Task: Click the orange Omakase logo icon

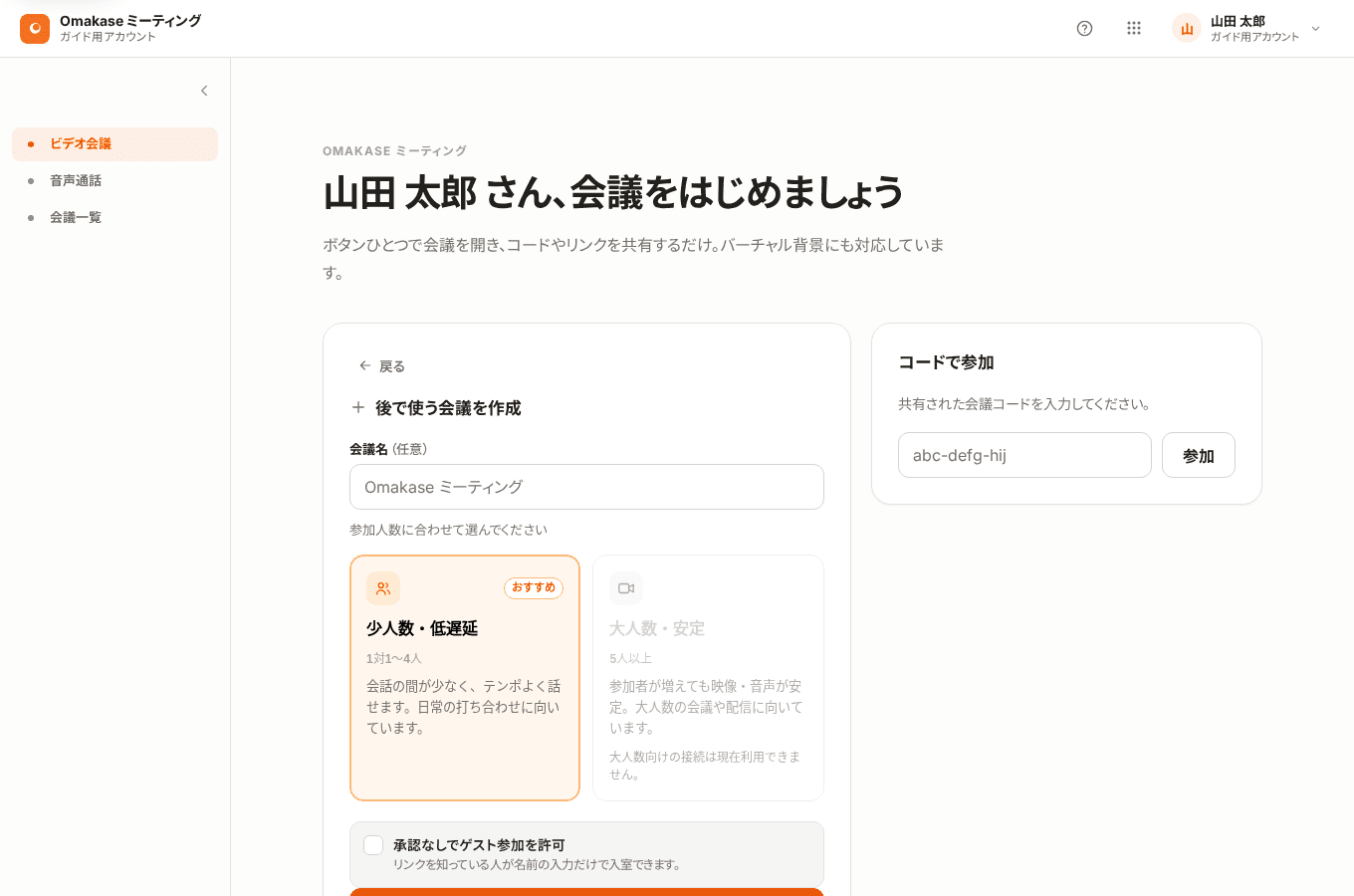Action: tap(35, 29)
